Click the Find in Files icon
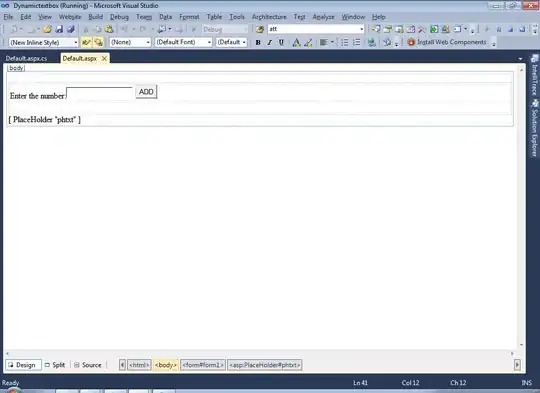Screen dimensions: 540x393 (x=260, y=29)
